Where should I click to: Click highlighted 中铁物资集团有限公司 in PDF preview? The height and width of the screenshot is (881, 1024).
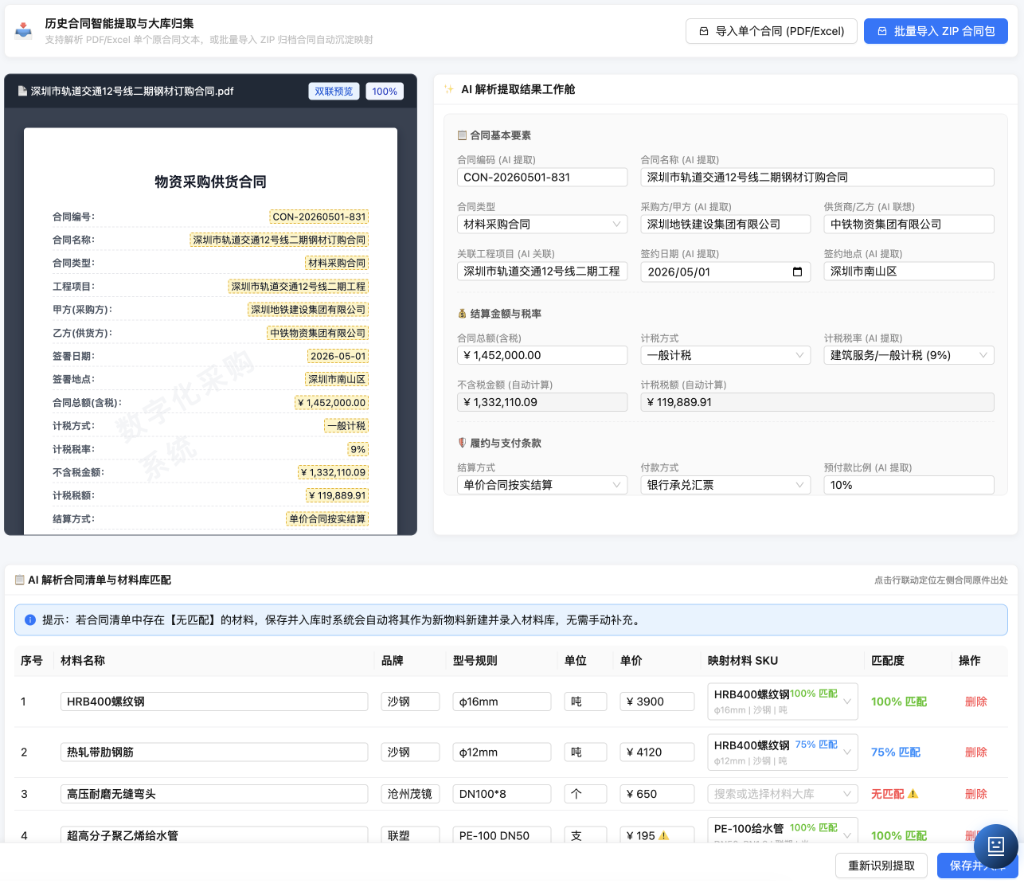tap(318, 333)
